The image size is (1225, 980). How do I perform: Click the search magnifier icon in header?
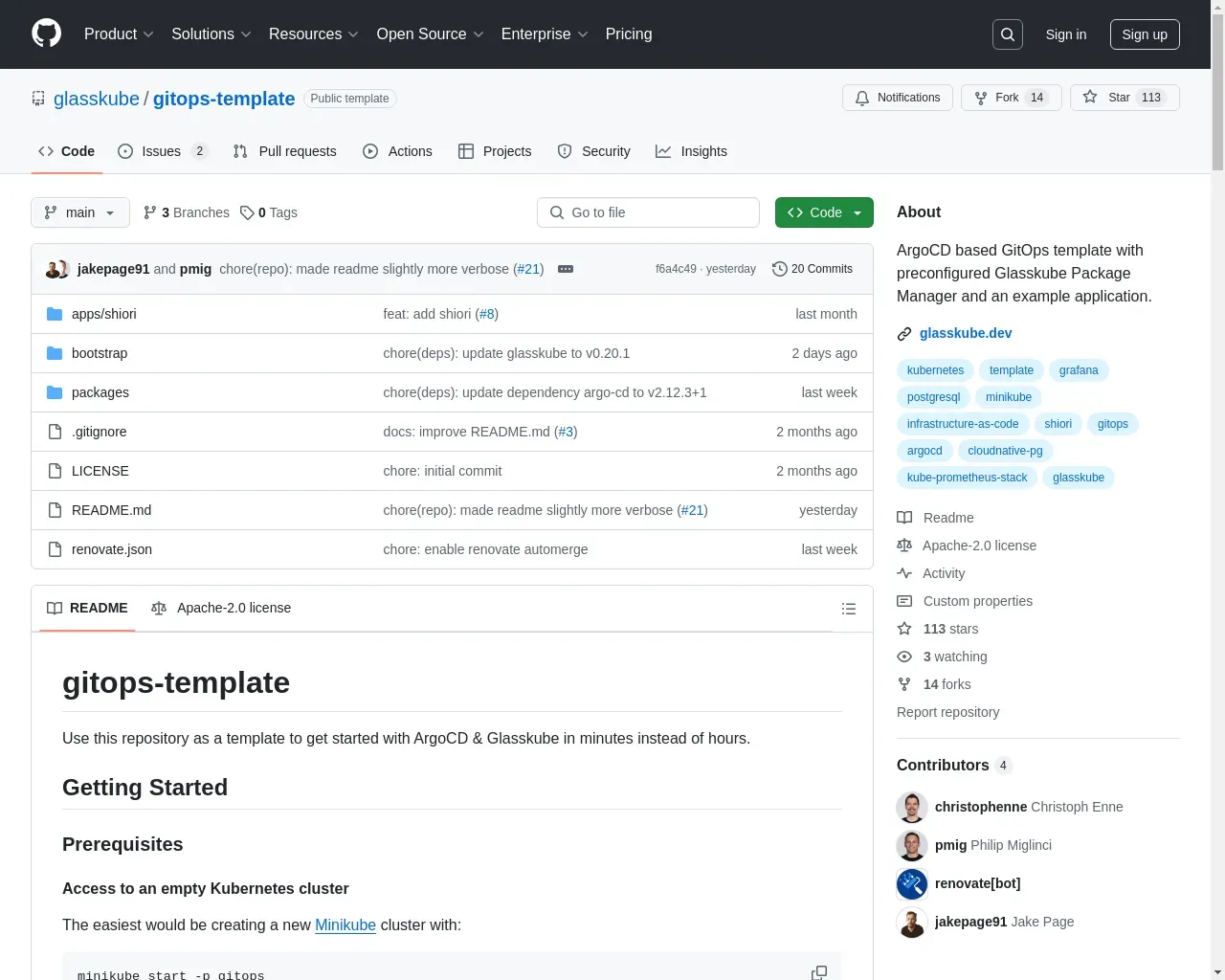[x=1008, y=34]
